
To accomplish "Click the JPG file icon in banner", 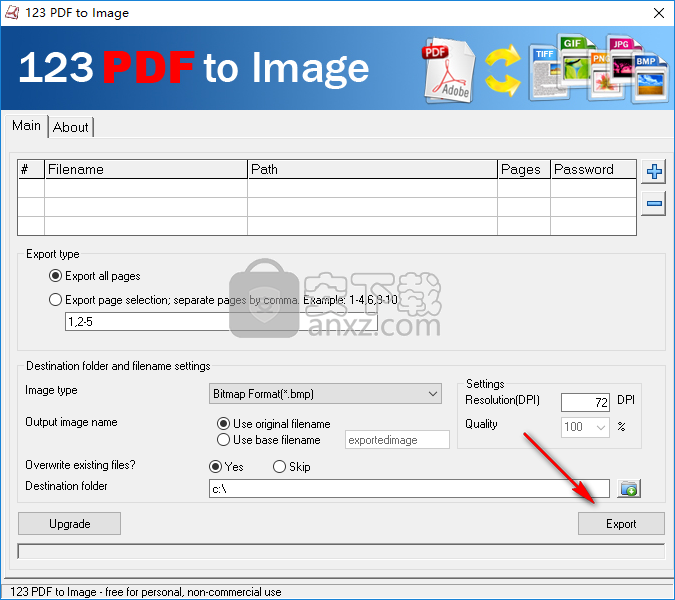I will click(624, 60).
